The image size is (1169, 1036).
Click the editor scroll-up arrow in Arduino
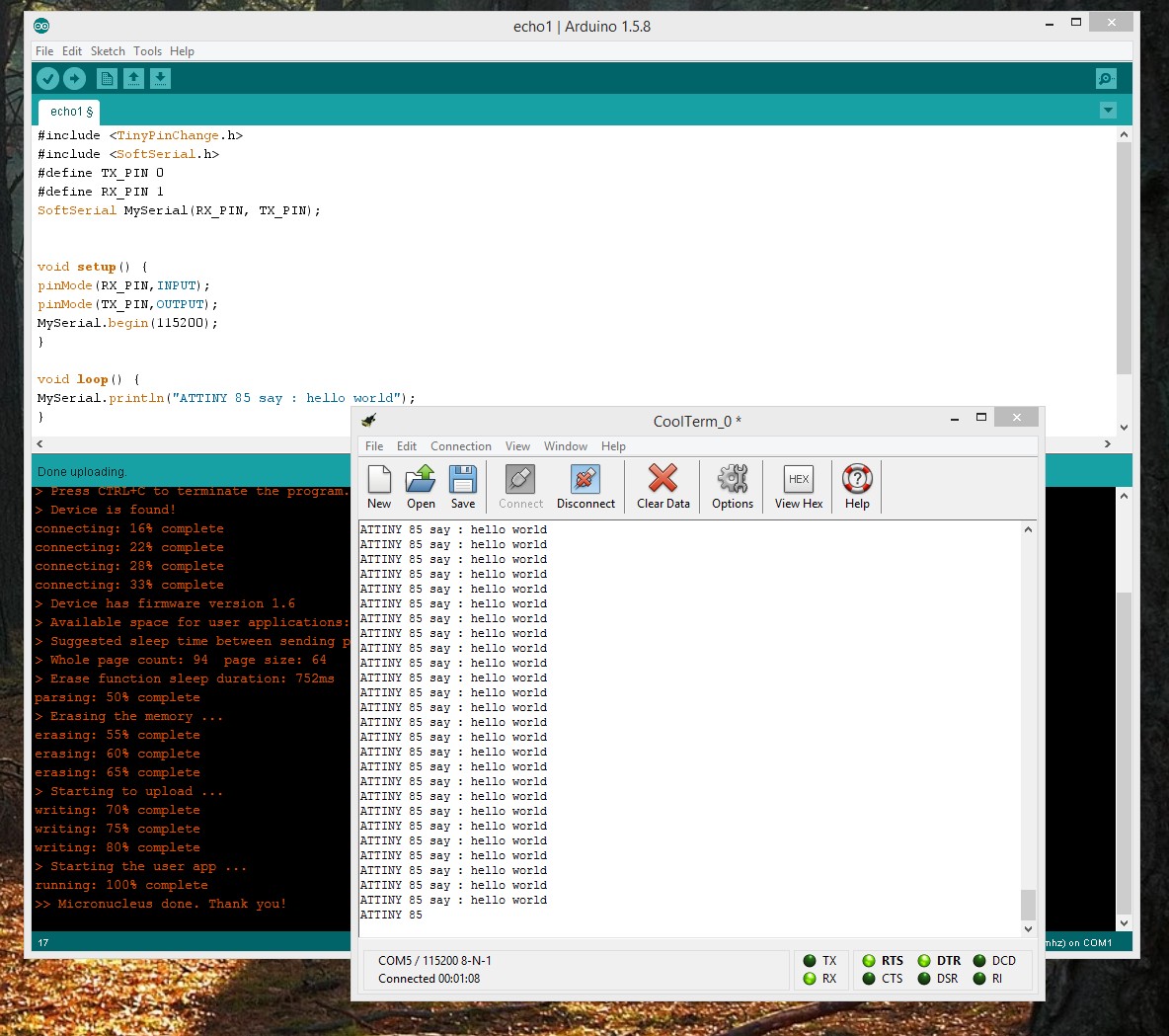pyautogui.click(x=1124, y=135)
